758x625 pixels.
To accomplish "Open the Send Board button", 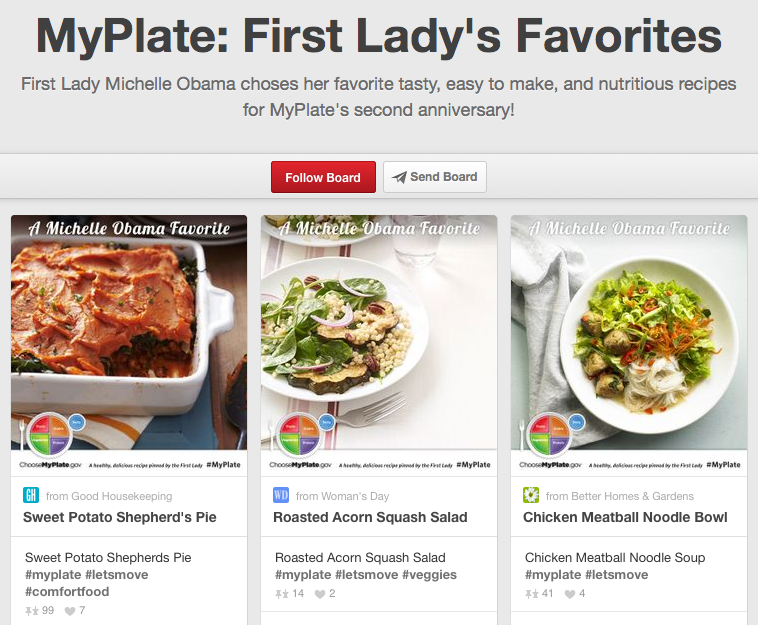I will [435, 177].
